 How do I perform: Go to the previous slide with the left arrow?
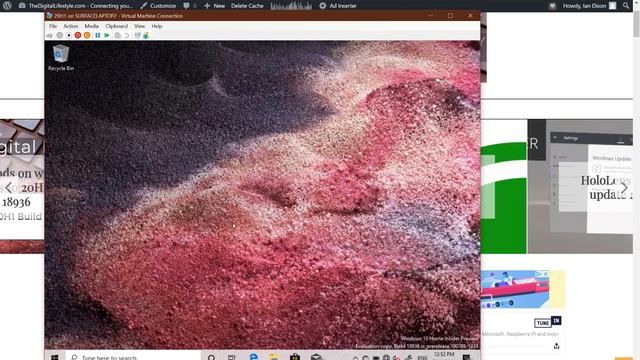coord(9,187)
